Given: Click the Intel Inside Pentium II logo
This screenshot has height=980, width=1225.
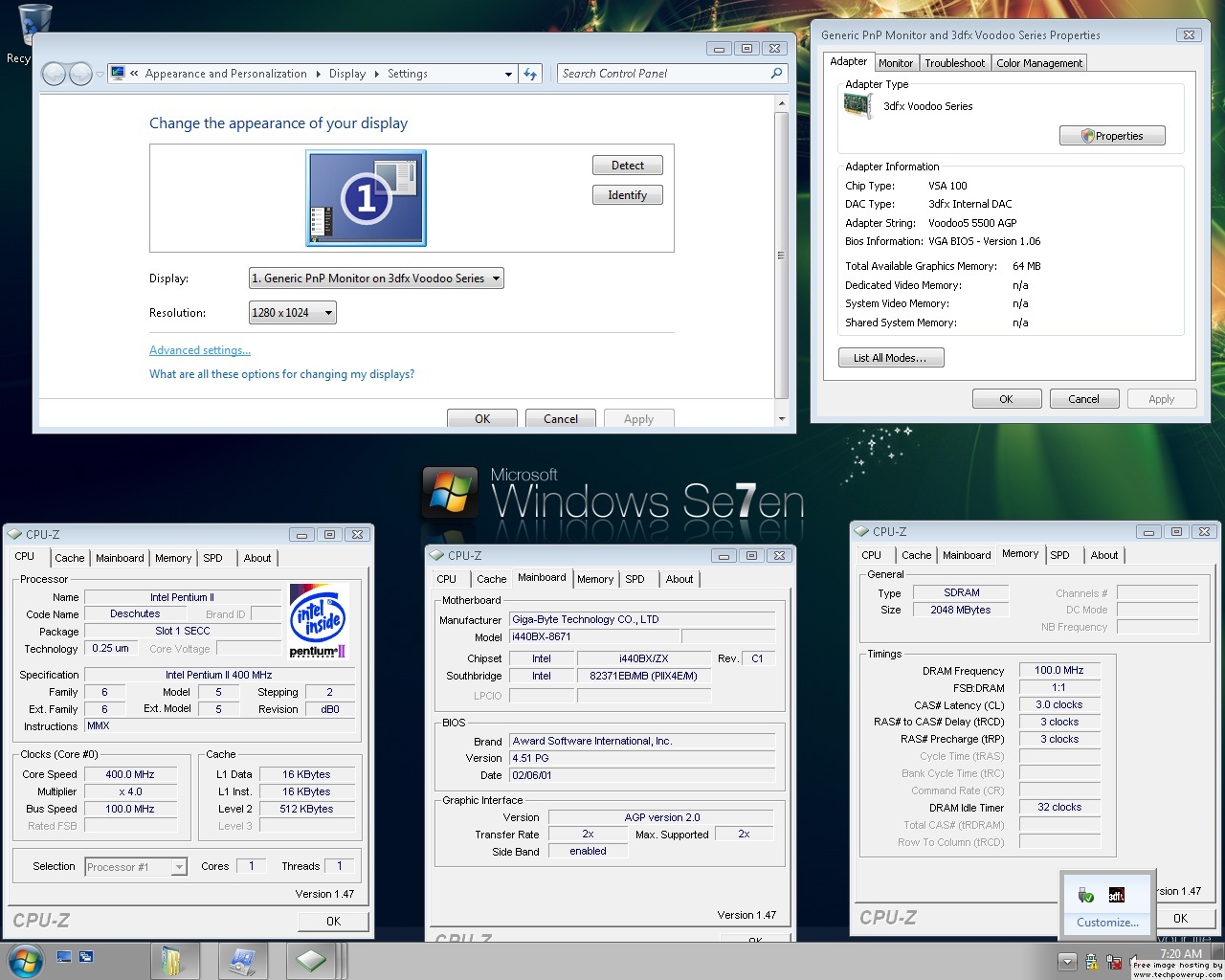Looking at the screenshot, I should pyautogui.click(x=318, y=621).
